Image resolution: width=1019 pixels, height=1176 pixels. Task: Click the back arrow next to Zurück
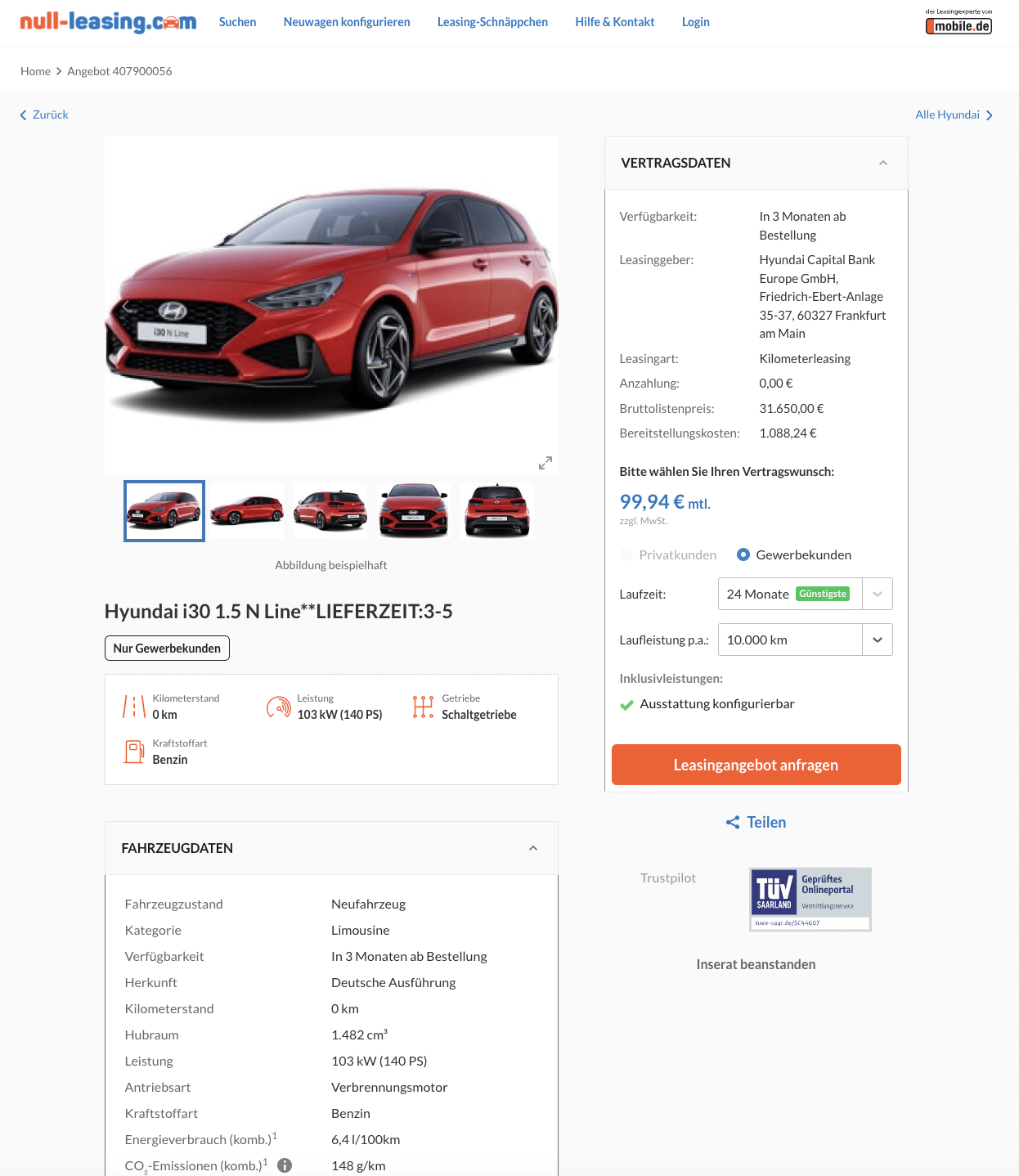click(x=23, y=115)
